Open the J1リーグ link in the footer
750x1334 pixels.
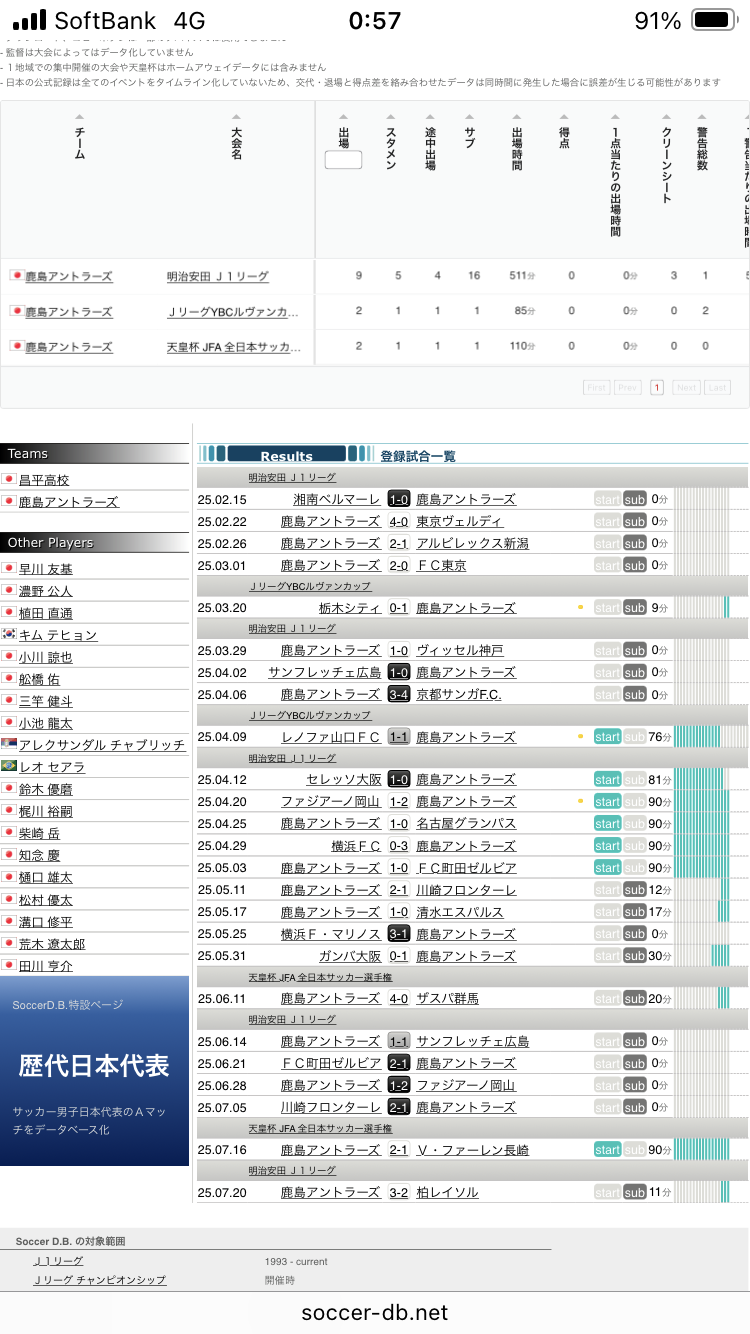[x=58, y=1262]
